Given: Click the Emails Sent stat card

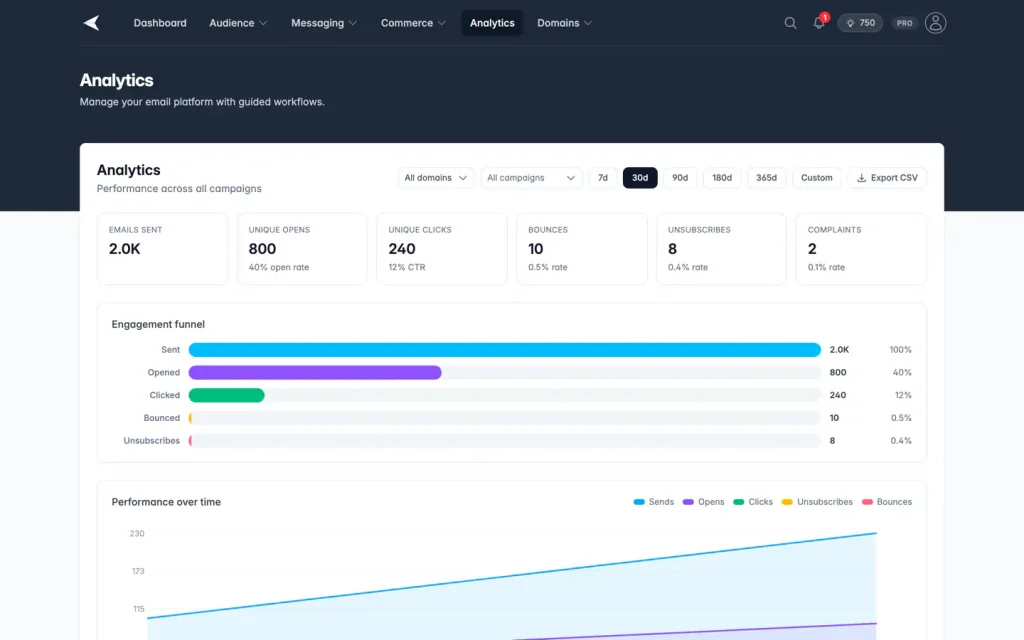Looking at the screenshot, I should 162,249.
